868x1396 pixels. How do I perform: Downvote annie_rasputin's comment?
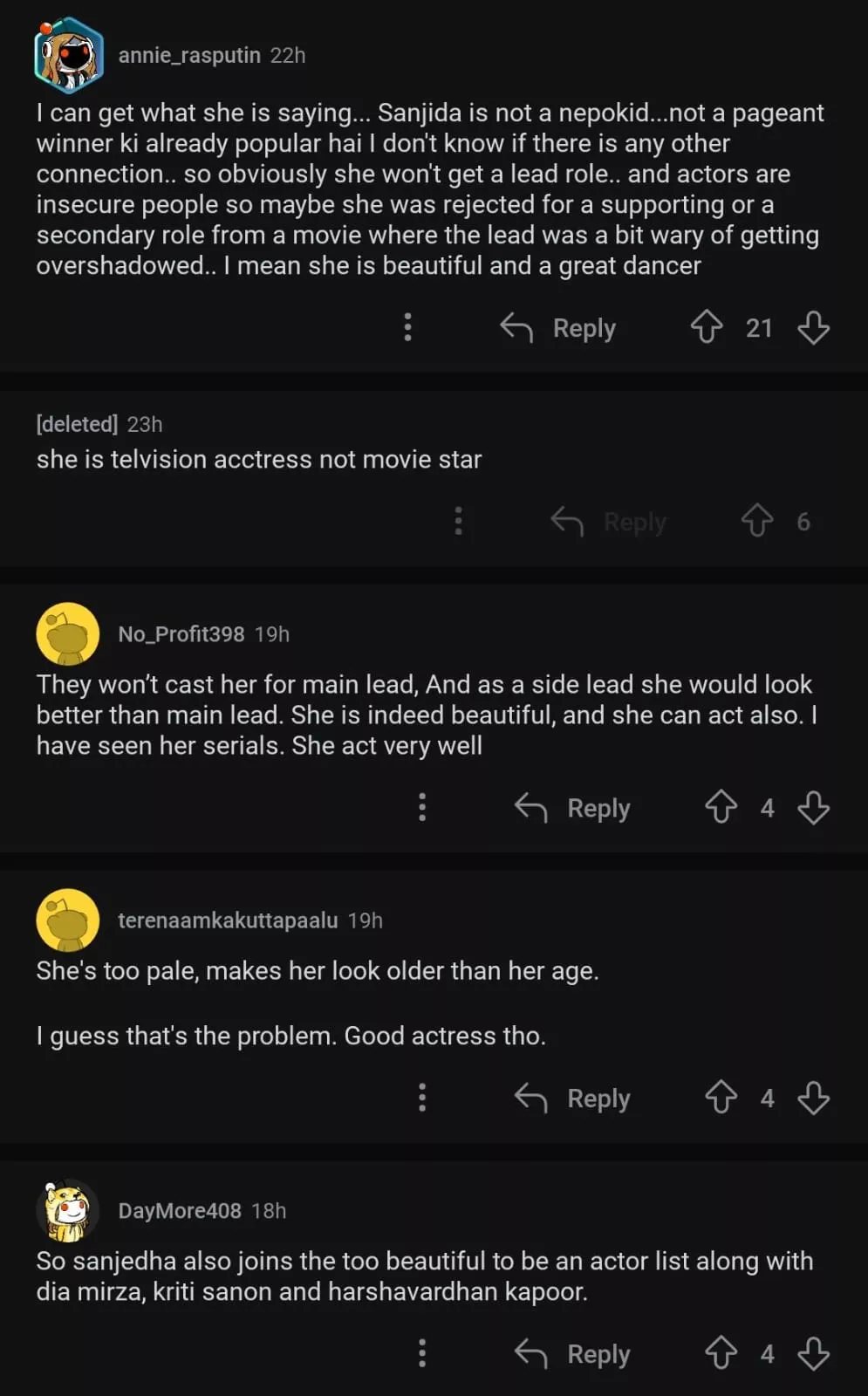click(x=813, y=328)
